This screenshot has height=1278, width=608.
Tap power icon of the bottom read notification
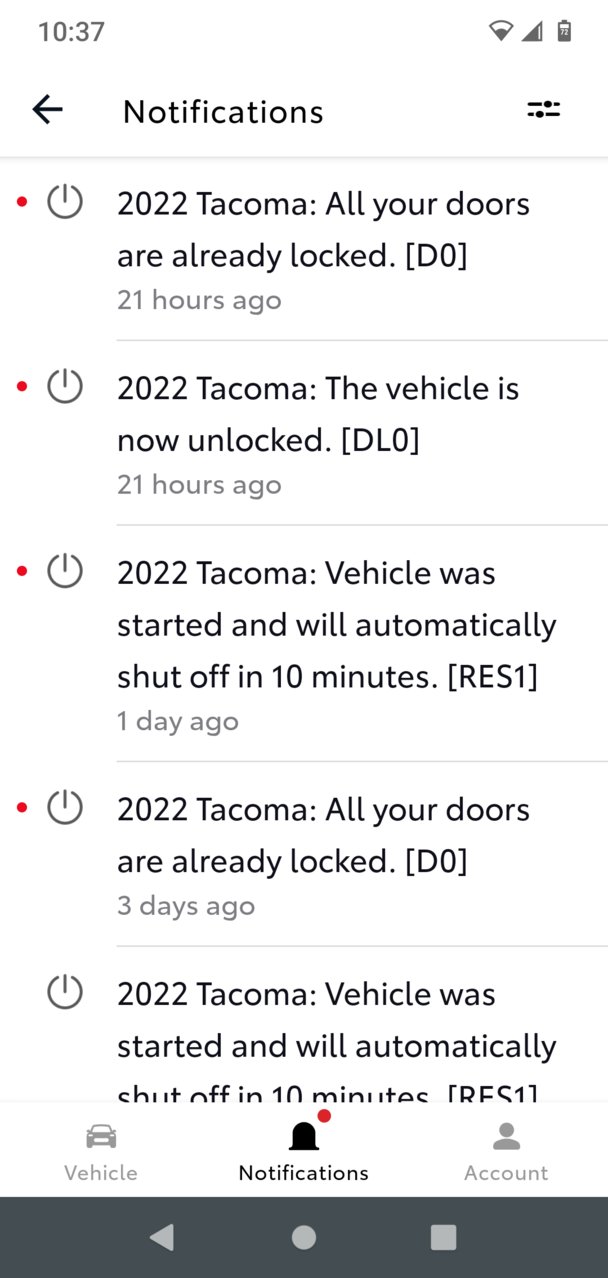click(65, 992)
